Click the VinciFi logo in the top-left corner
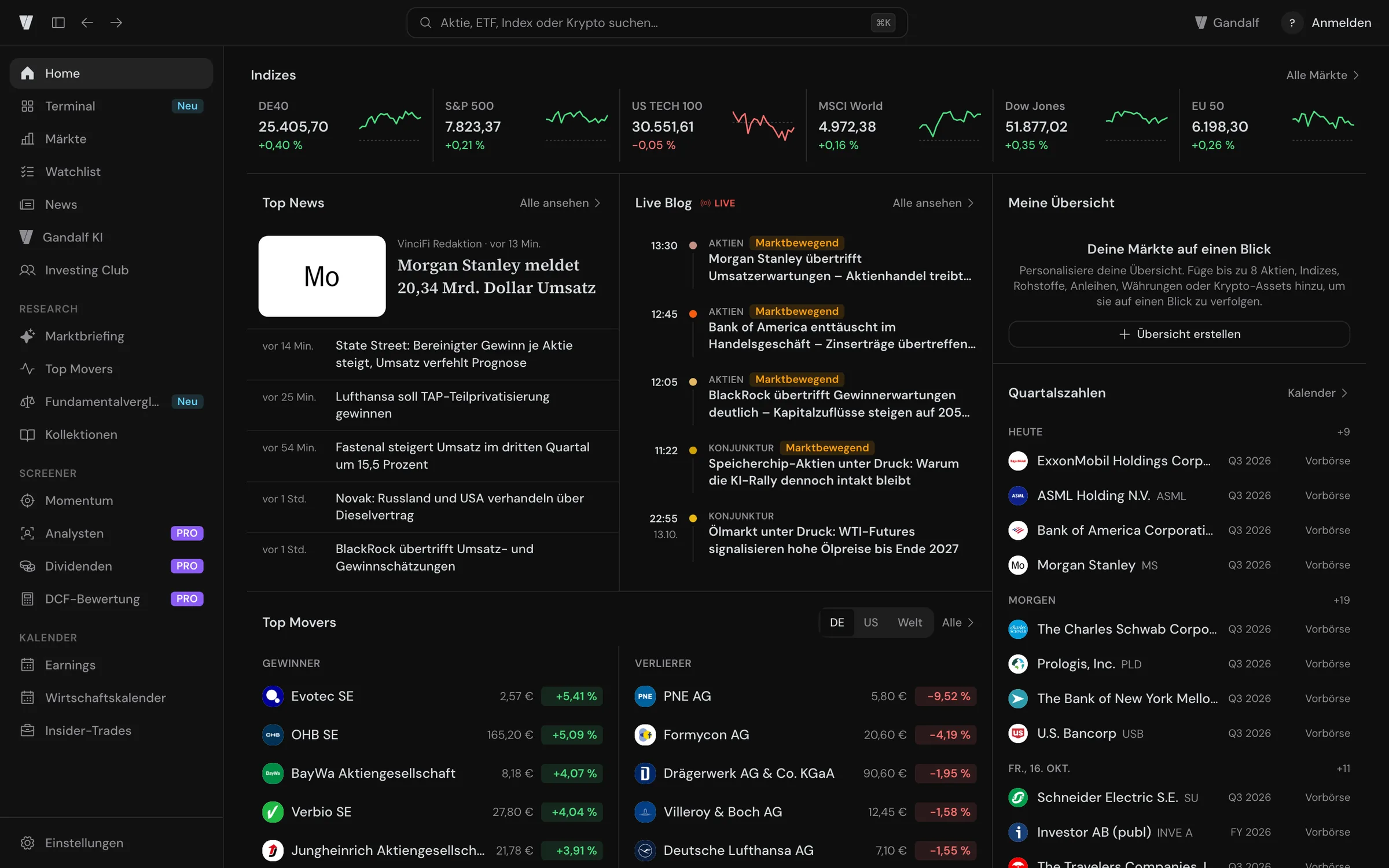Image resolution: width=1389 pixels, height=868 pixels. click(x=26, y=23)
